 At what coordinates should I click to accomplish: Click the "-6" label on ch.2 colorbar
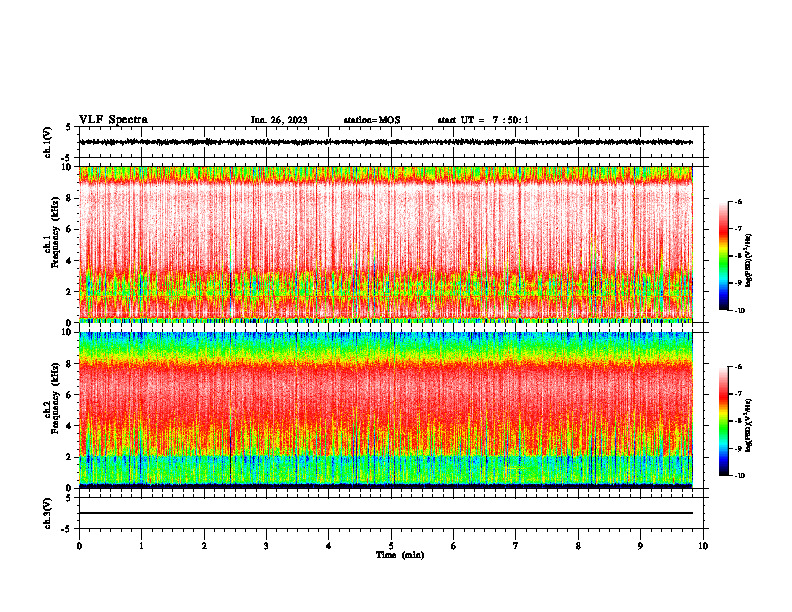pos(738,367)
